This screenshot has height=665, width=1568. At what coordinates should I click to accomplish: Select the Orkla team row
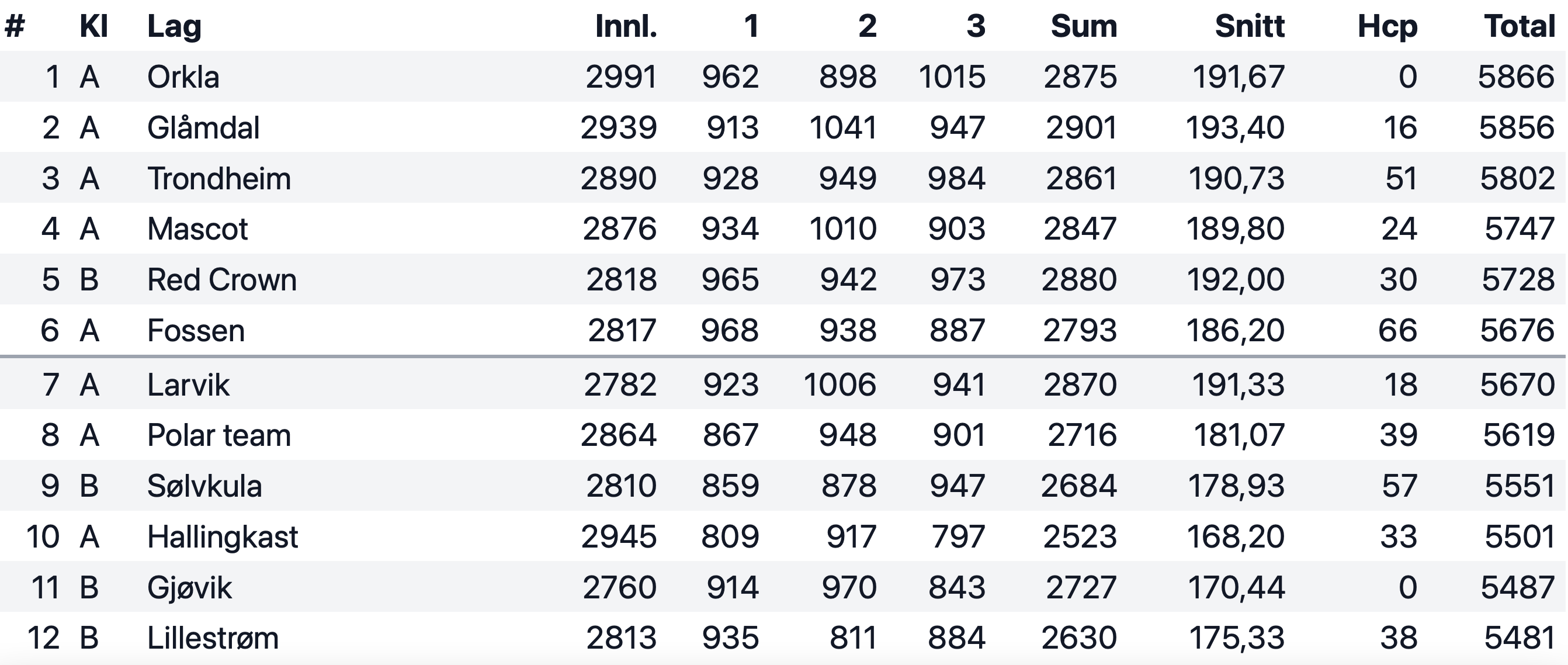(x=783, y=76)
